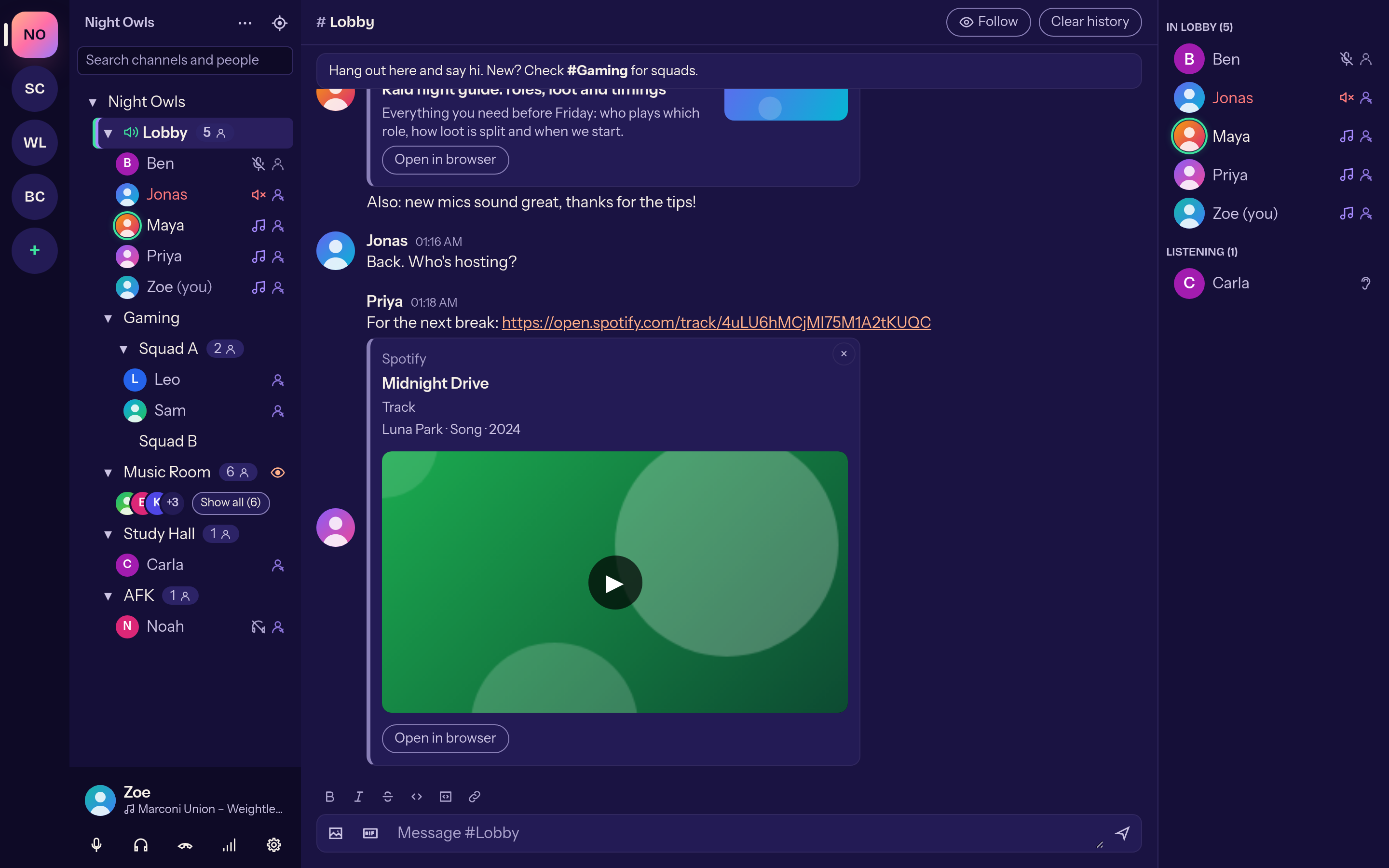This screenshot has width=1389, height=868.
Task: Collapse the AFK channel
Action: pos(108,596)
